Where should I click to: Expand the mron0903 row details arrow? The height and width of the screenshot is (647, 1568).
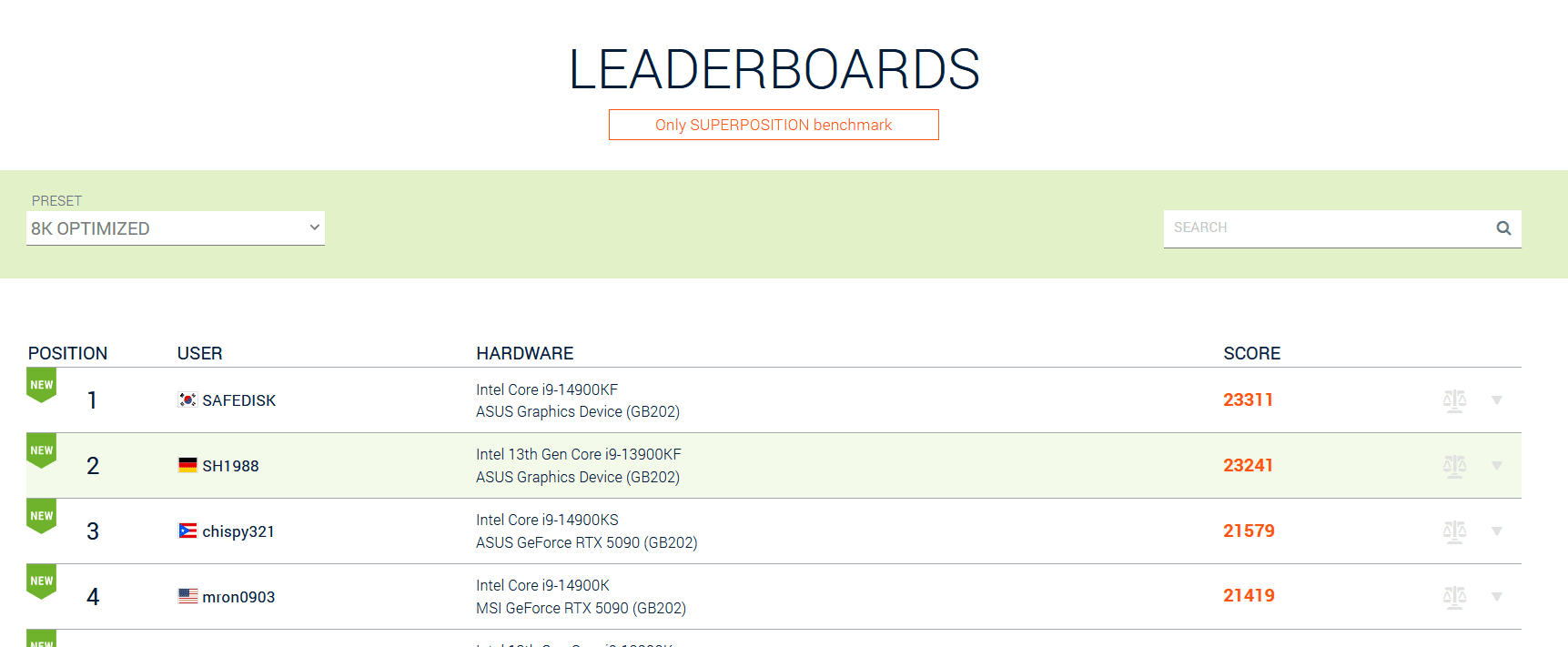point(1496,597)
